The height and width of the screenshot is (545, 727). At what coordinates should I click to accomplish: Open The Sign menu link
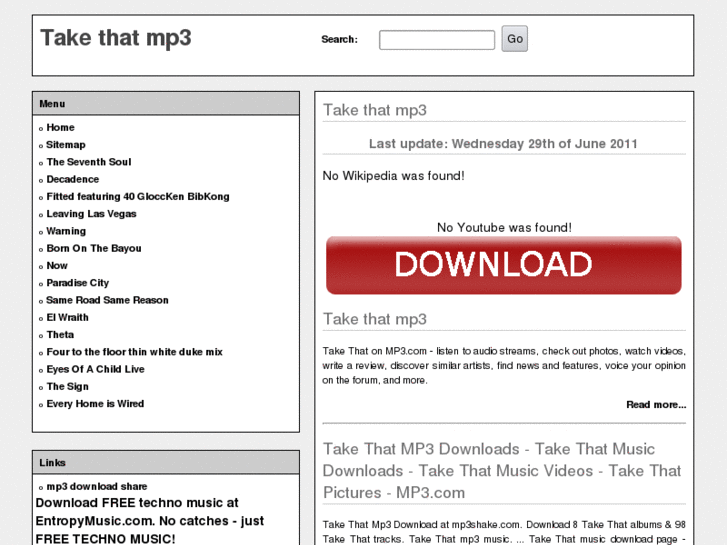(67, 386)
